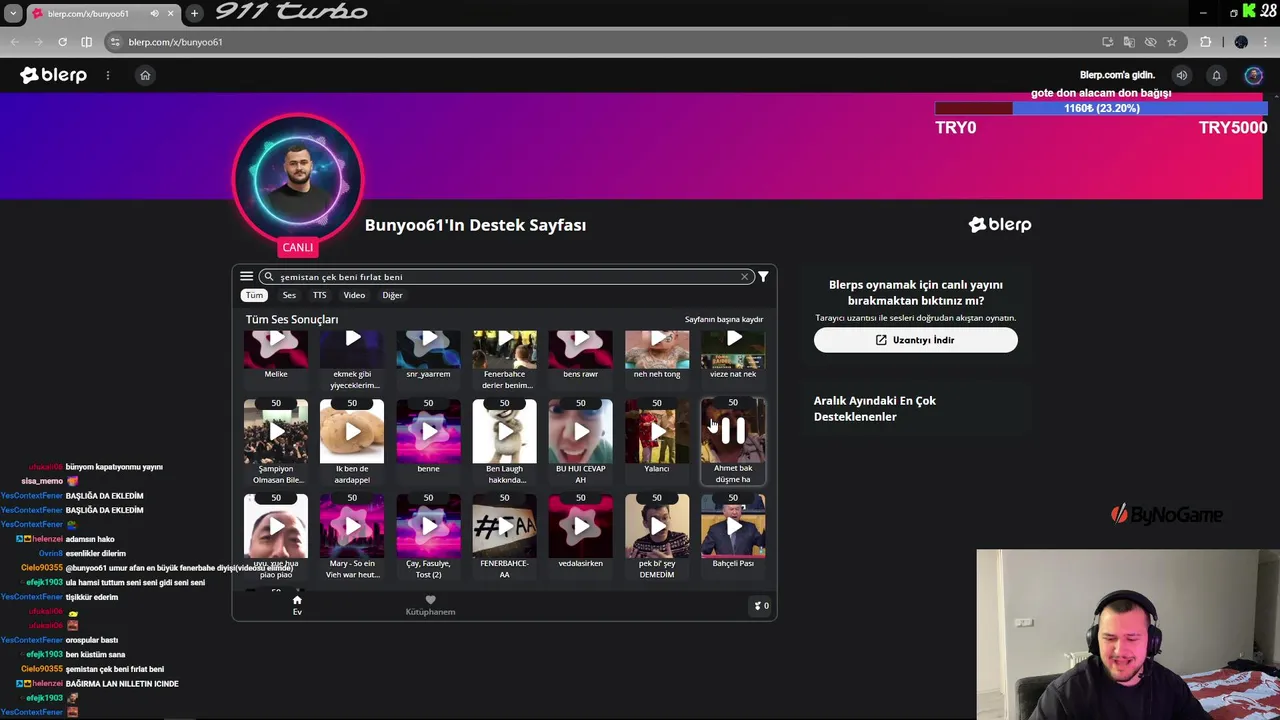The image size is (1280, 720).
Task: Play the Yalancı sound clip
Action: point(657,431)
